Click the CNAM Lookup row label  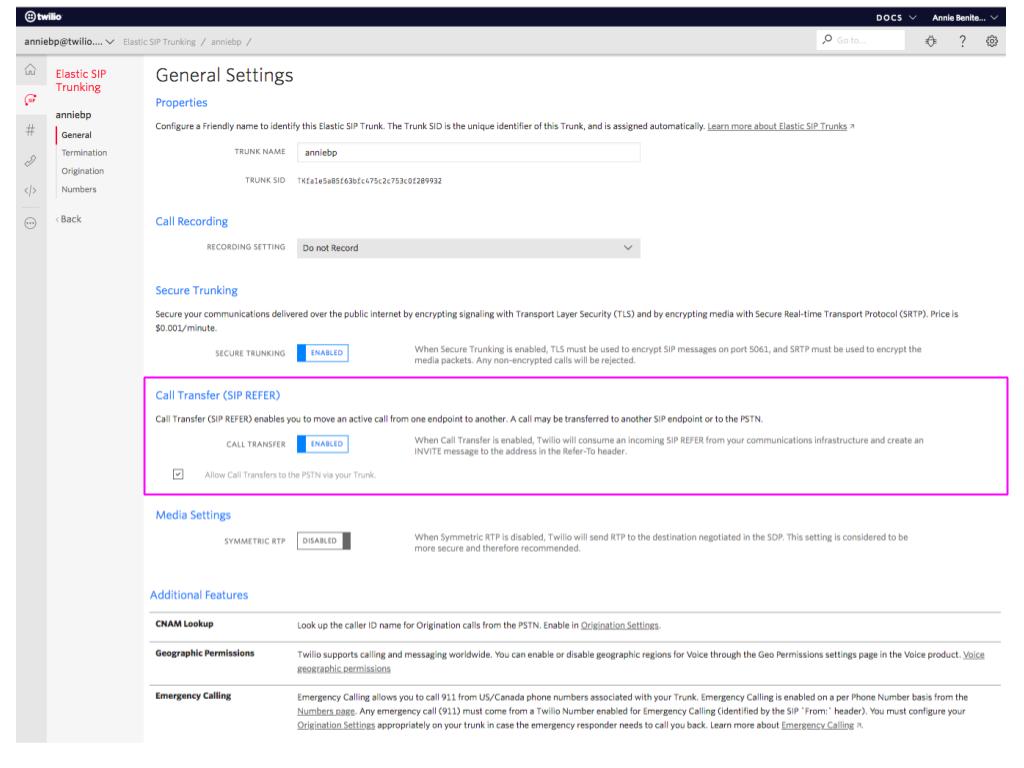click(x=184, y=624)
